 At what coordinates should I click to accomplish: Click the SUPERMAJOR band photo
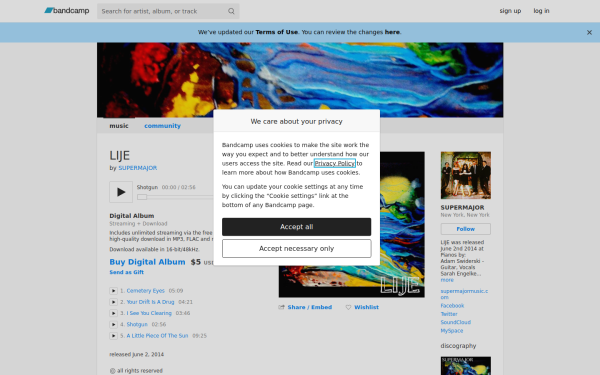pos(466,175)
